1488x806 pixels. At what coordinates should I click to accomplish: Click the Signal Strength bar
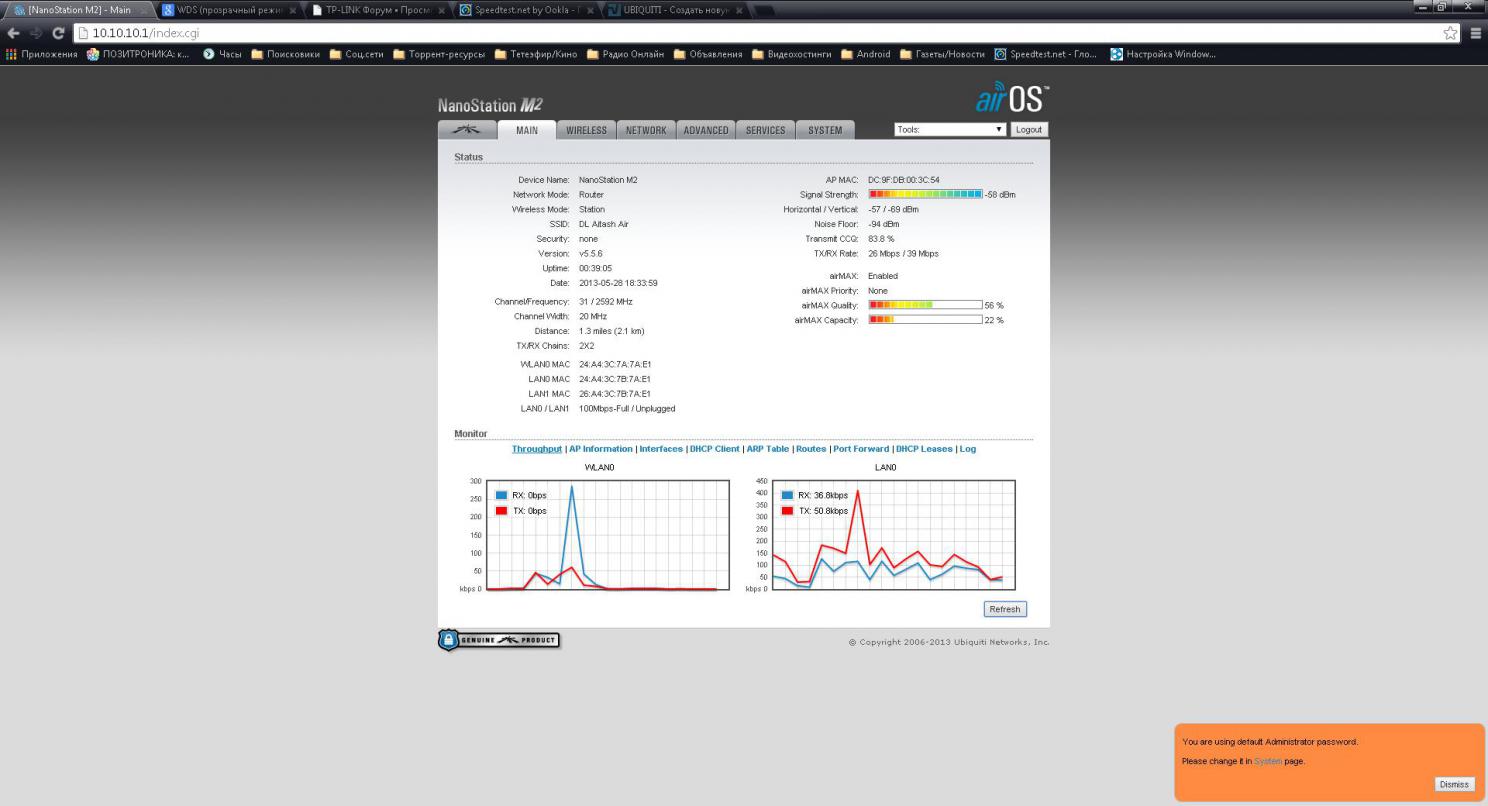tap(925, 194)
